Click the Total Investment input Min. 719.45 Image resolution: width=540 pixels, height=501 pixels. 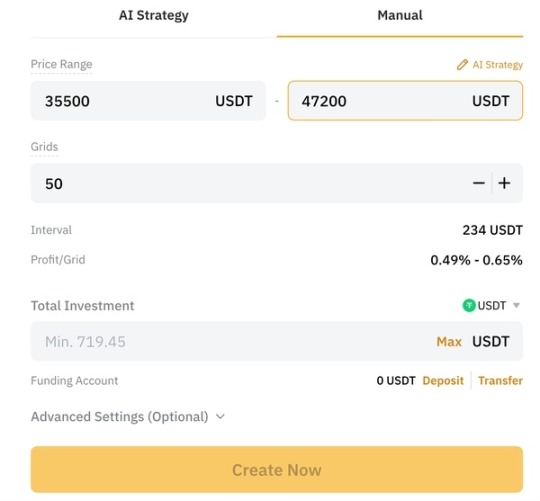pos(231,342)
